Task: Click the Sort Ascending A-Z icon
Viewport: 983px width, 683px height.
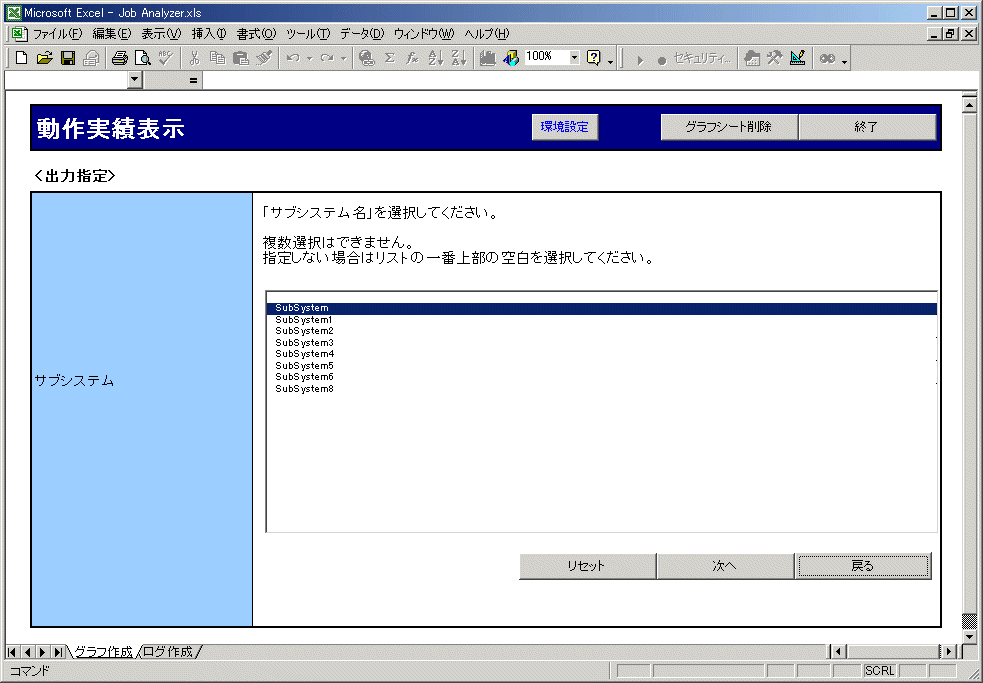Action: [435, 58]
